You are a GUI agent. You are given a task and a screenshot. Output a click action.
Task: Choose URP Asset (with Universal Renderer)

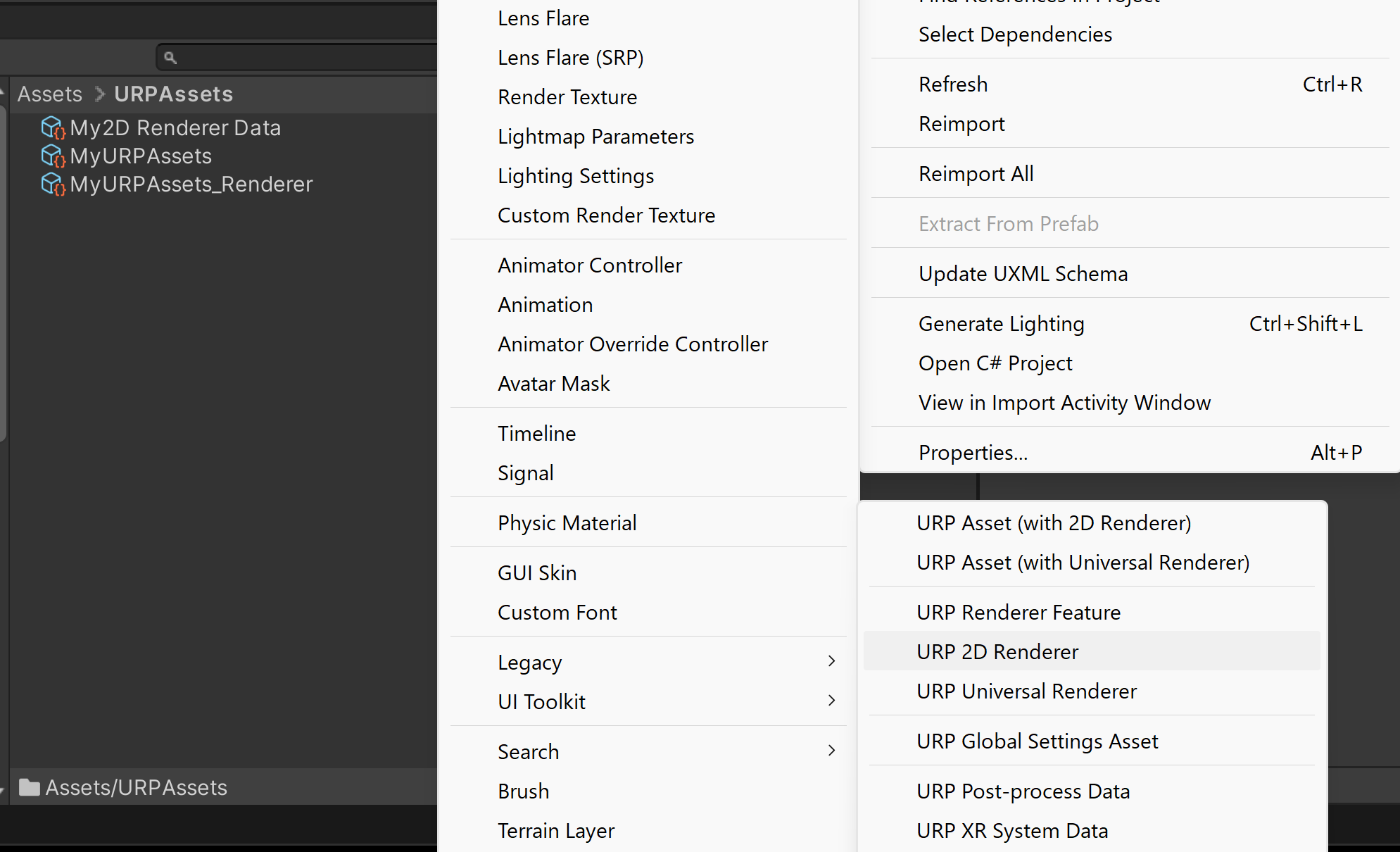pyautogui.click(x=1083, y=562)
